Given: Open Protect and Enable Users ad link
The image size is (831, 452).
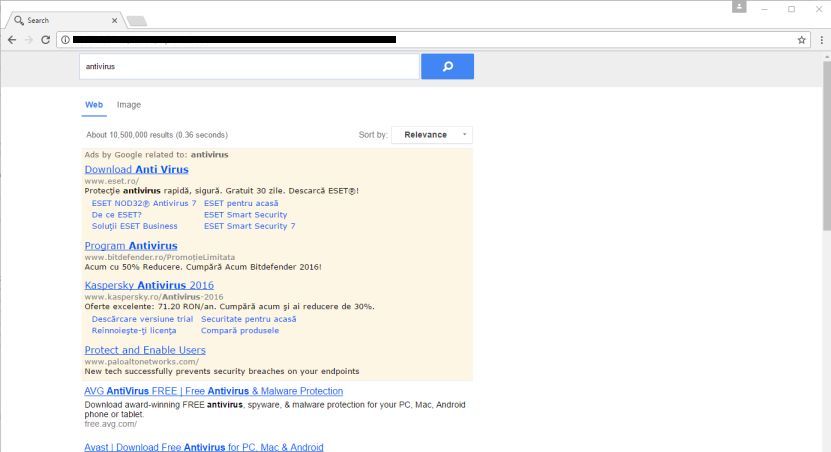Looking at the screenshot, I should pyautogui.click(x=145, y=350).
